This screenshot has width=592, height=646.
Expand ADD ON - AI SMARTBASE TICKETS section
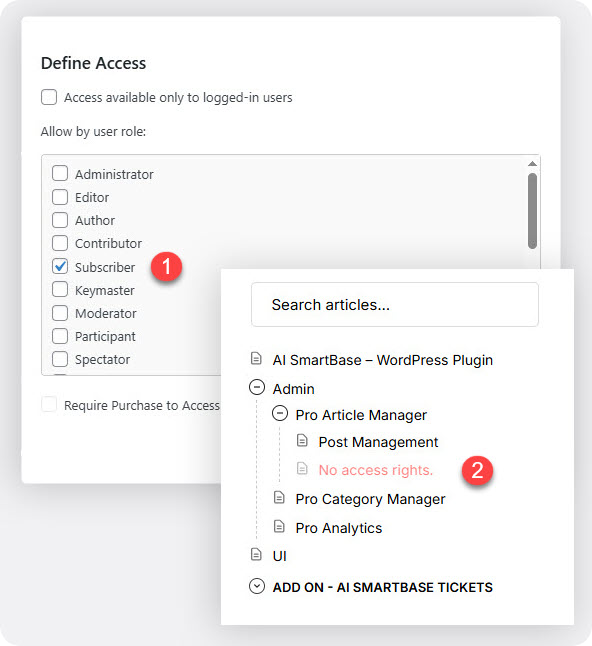pyautogui.click(x=257, y=586)
